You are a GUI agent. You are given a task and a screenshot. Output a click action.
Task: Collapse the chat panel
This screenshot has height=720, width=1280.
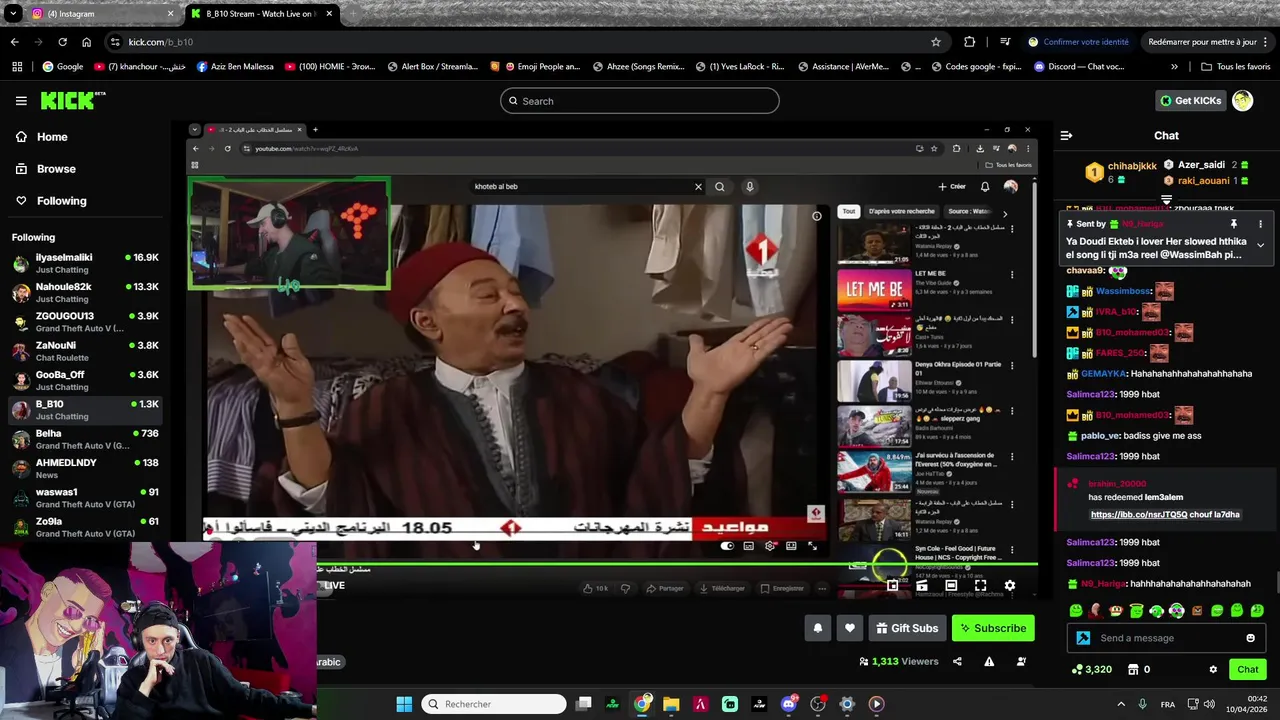pos(1066,135)
